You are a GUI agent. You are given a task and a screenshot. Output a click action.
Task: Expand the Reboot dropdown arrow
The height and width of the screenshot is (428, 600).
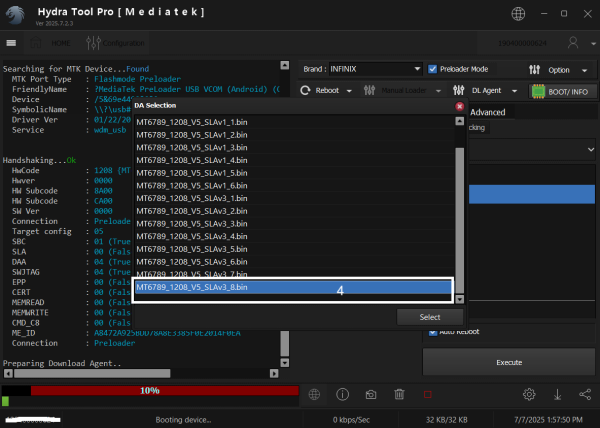[x=349, y=91]
